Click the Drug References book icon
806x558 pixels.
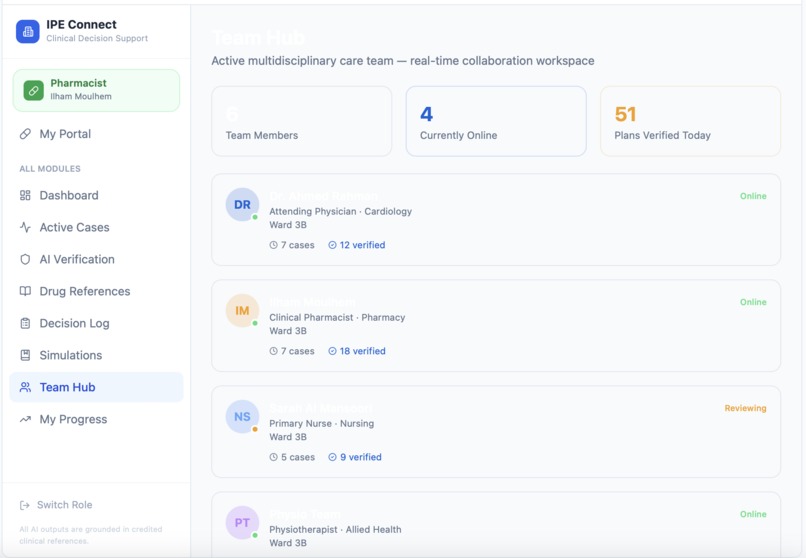pyautogui.click(x=25, y=291)
